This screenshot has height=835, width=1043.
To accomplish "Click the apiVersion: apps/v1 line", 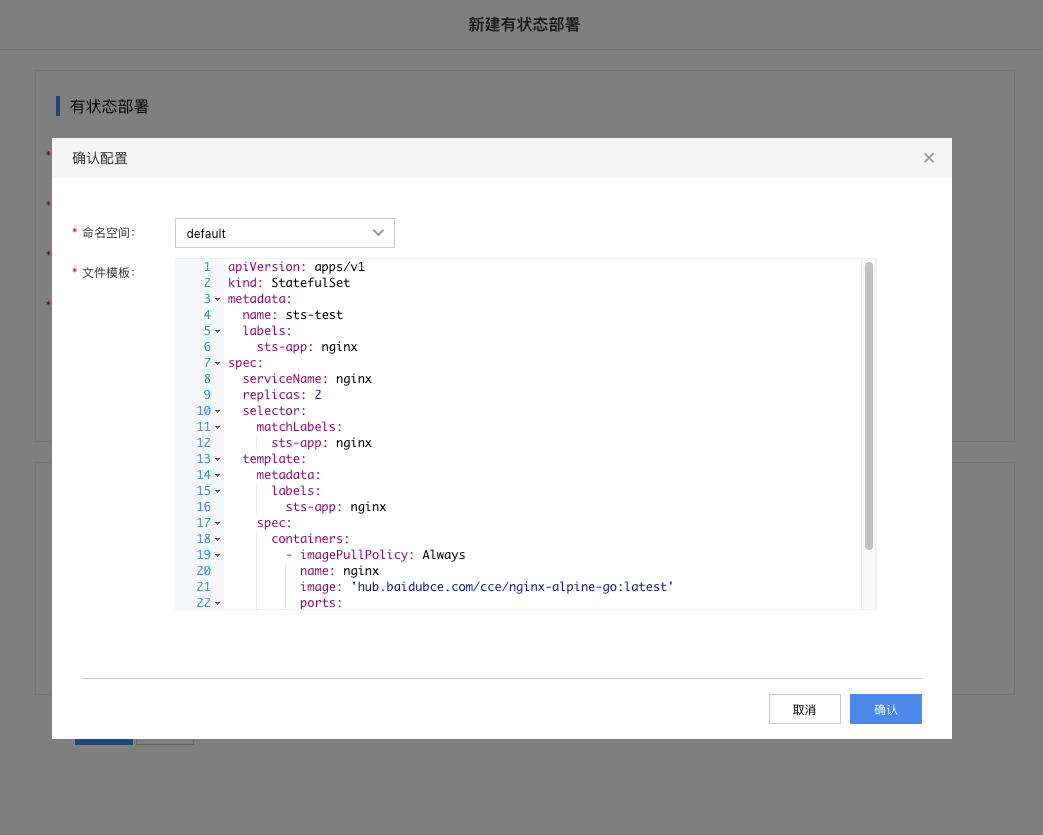I will tap(296, 267).
